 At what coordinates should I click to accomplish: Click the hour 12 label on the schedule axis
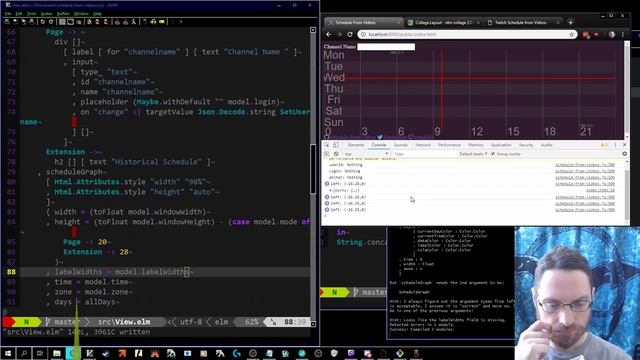[477, 131]
